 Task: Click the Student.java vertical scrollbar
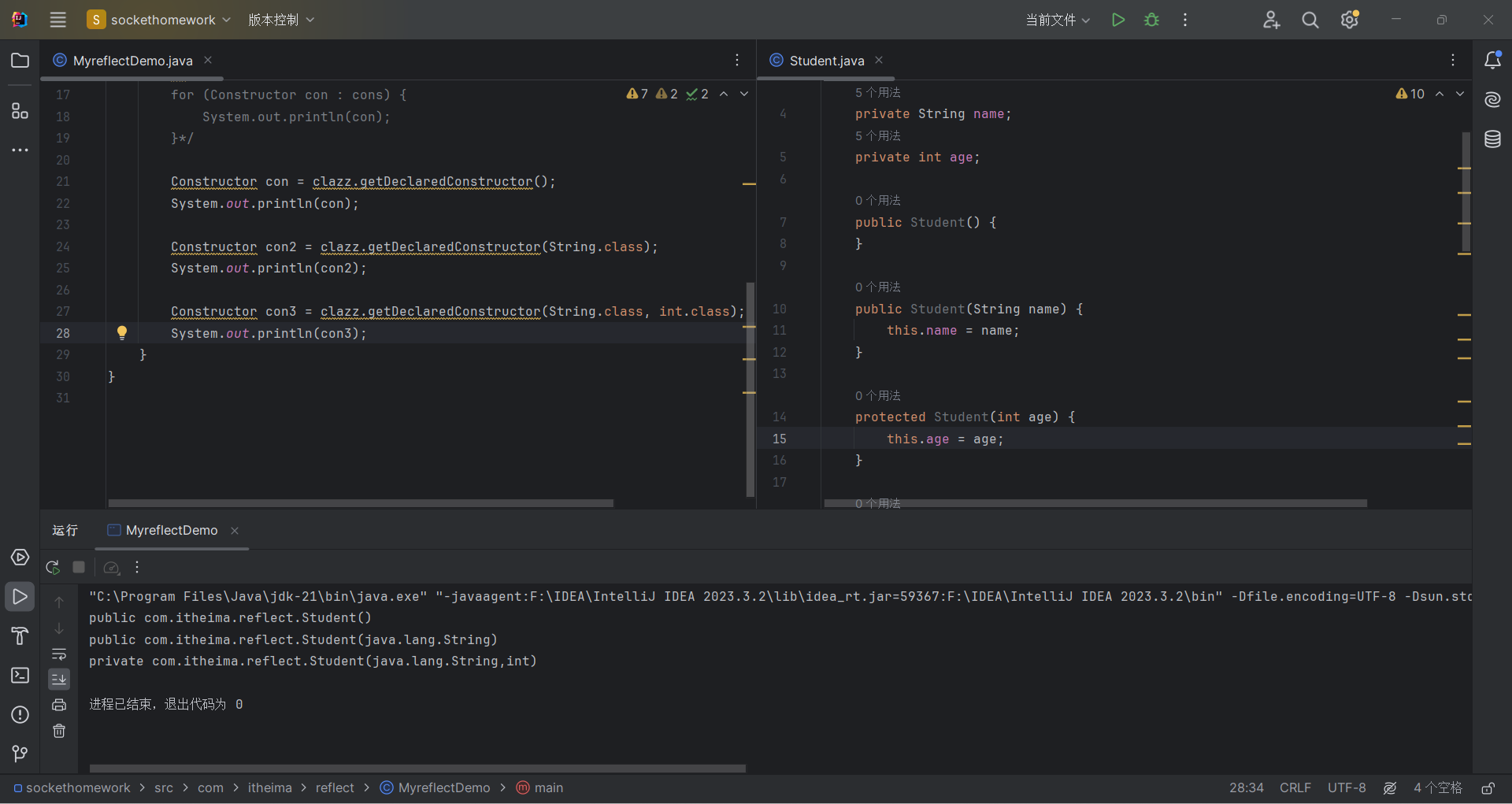pos(1466,193)
